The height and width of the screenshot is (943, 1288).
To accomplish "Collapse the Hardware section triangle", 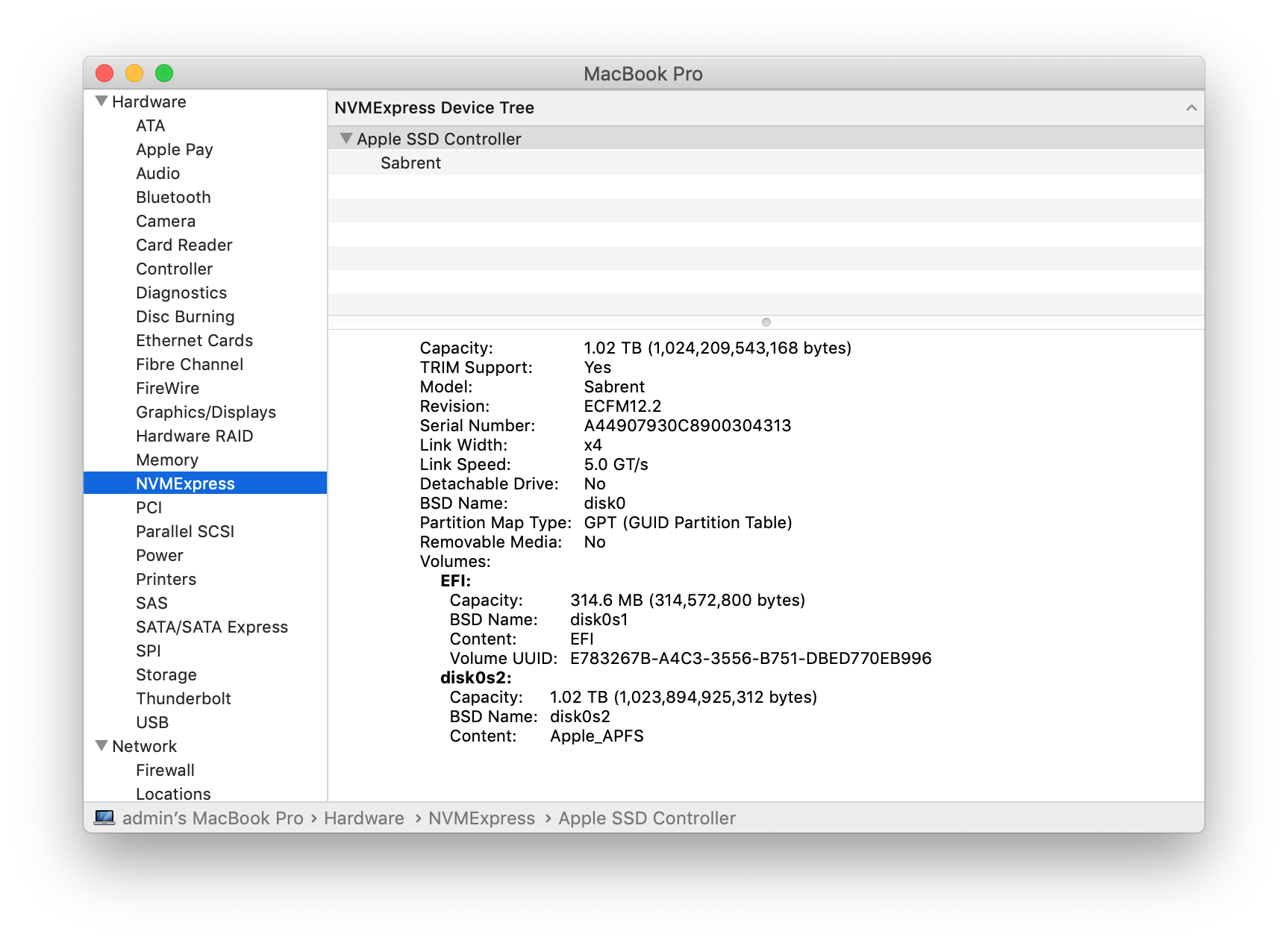I will point(101,101).
